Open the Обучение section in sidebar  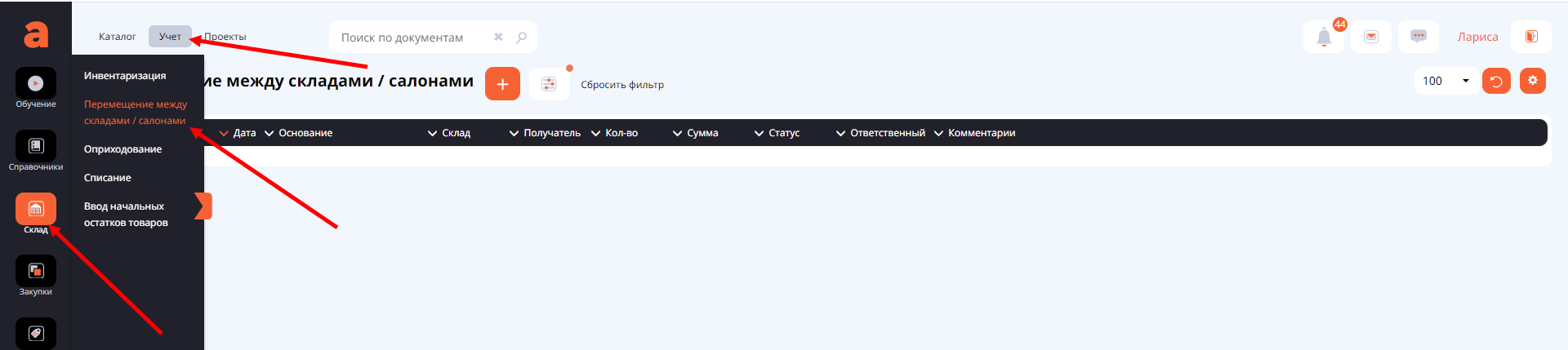[35, 84]
